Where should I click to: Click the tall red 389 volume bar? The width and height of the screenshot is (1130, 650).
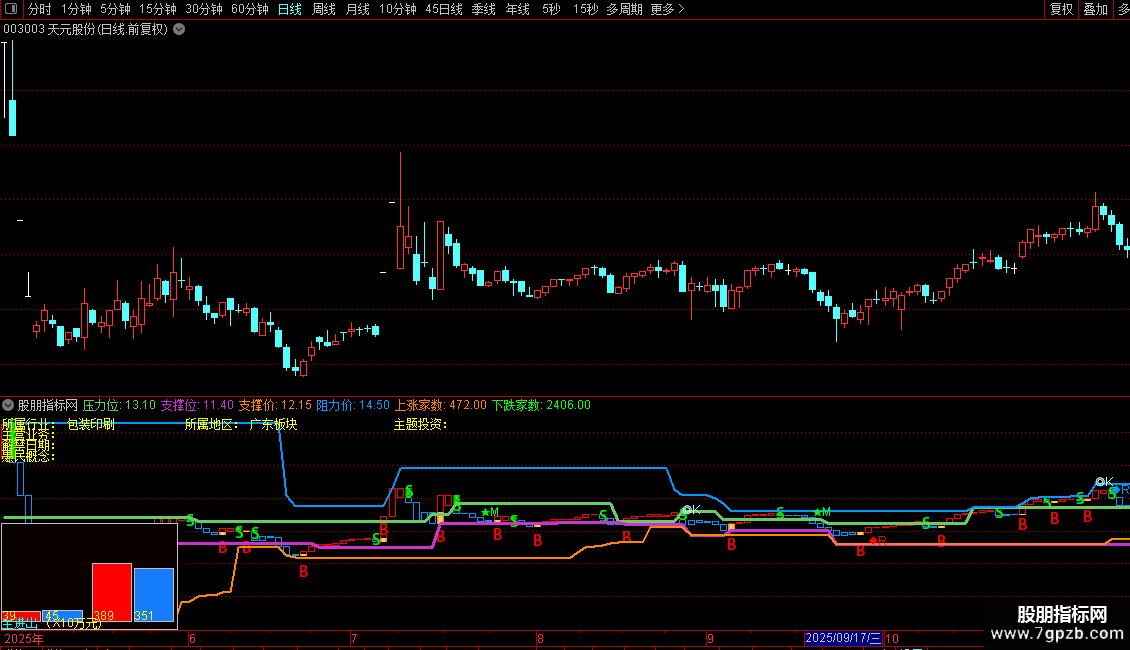[x=112, y=590]
